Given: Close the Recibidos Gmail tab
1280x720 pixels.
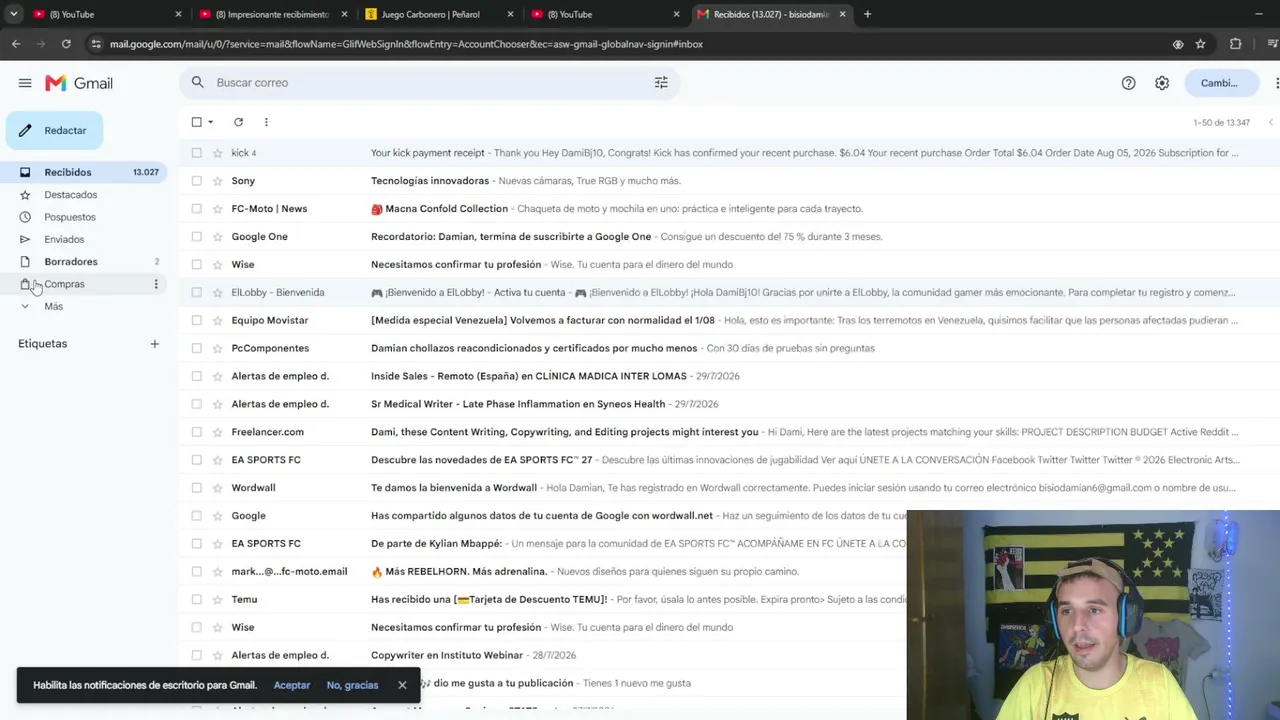Looking at the screenshot, I should (842, 14).
